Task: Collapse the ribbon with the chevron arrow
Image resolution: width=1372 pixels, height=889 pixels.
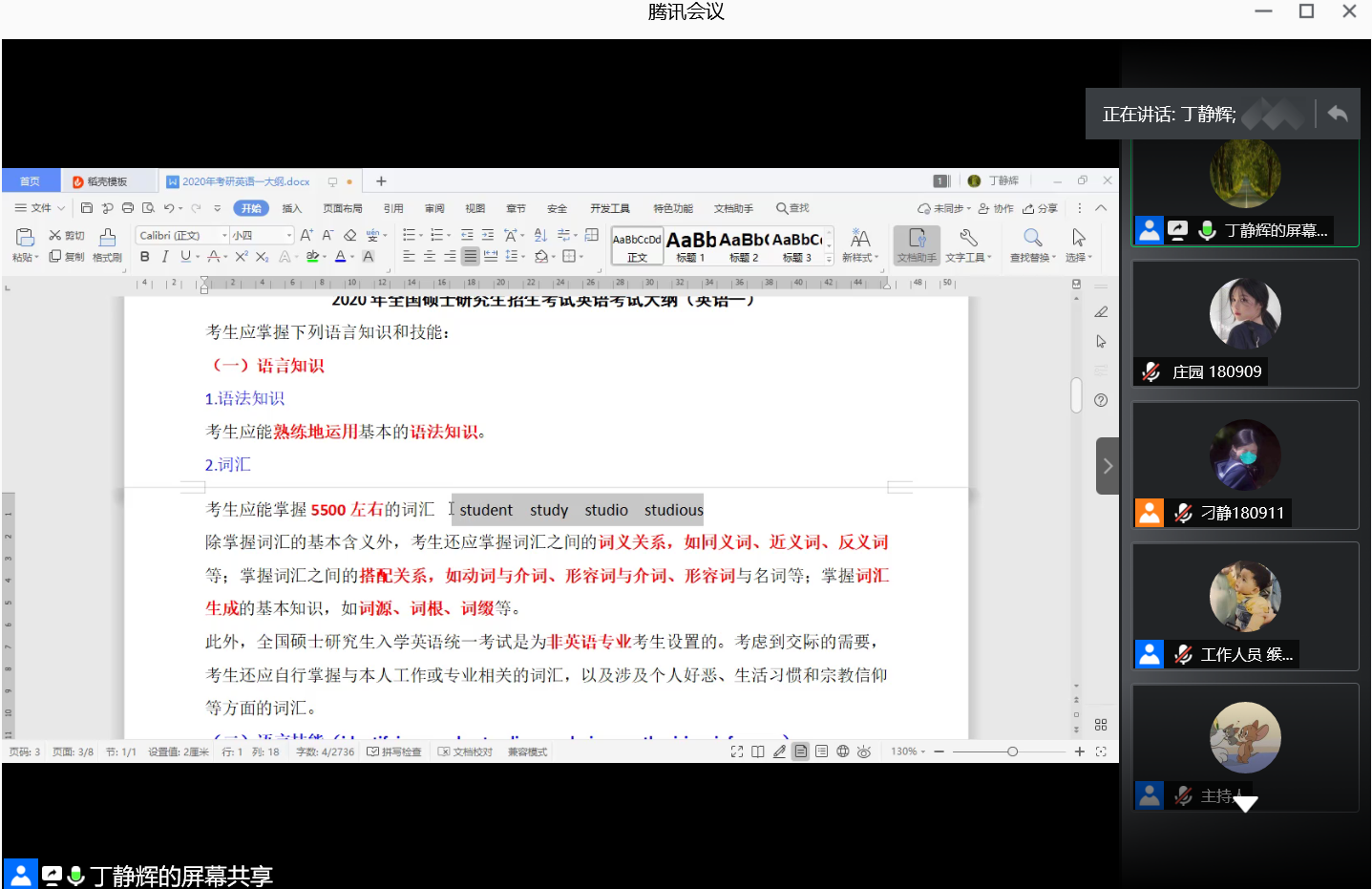Action: tap(1101, 208)
